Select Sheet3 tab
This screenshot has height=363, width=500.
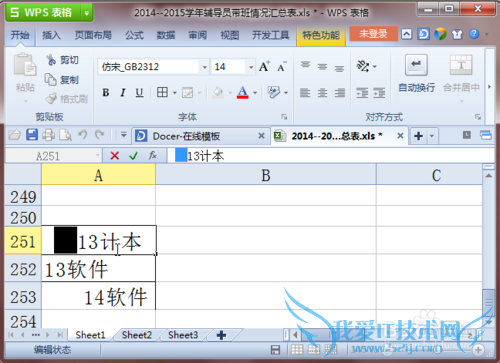click(183, 335)
